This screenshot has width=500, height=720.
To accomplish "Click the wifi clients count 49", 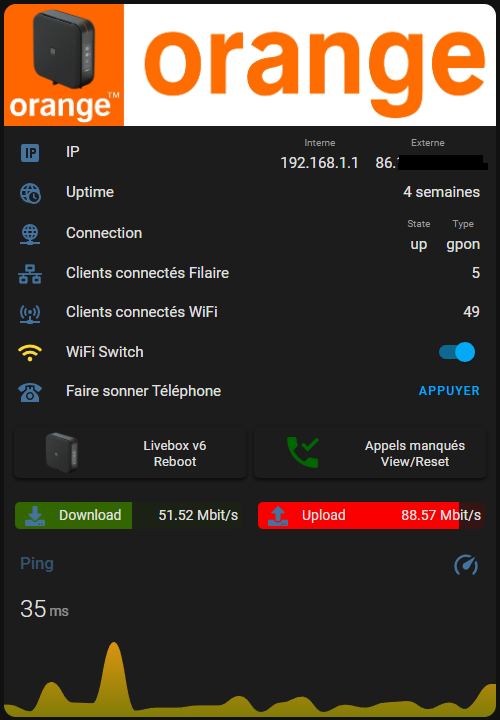I will (471, 312).
